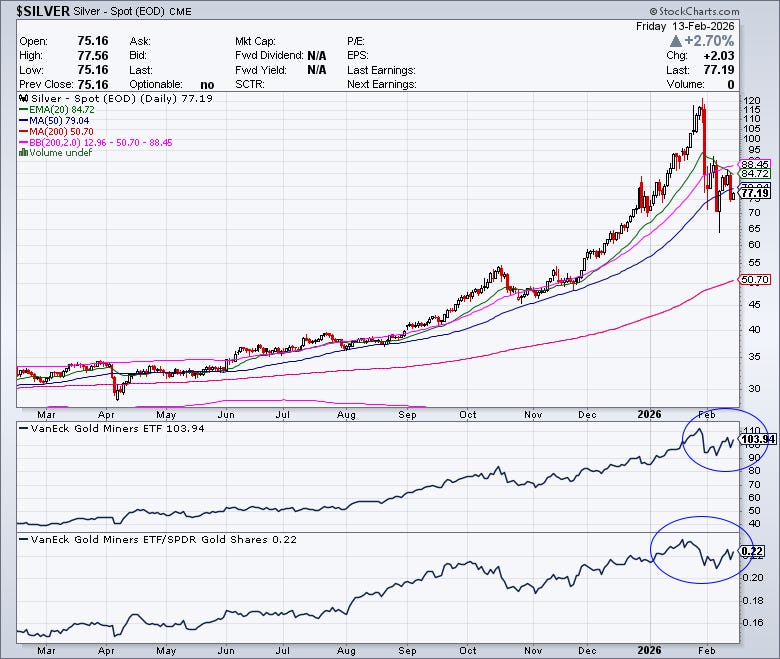This screenshot has width=780, height=659.
Task: Click the 30 label on the silver price axis
Action: click(x=755, y=388)
